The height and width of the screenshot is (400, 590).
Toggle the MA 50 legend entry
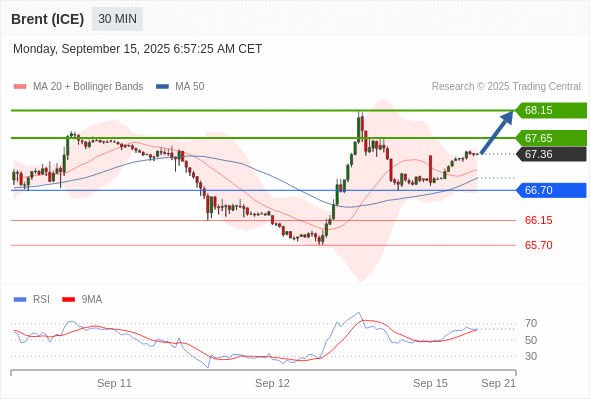pyautogui.click(x=180, y=87)
